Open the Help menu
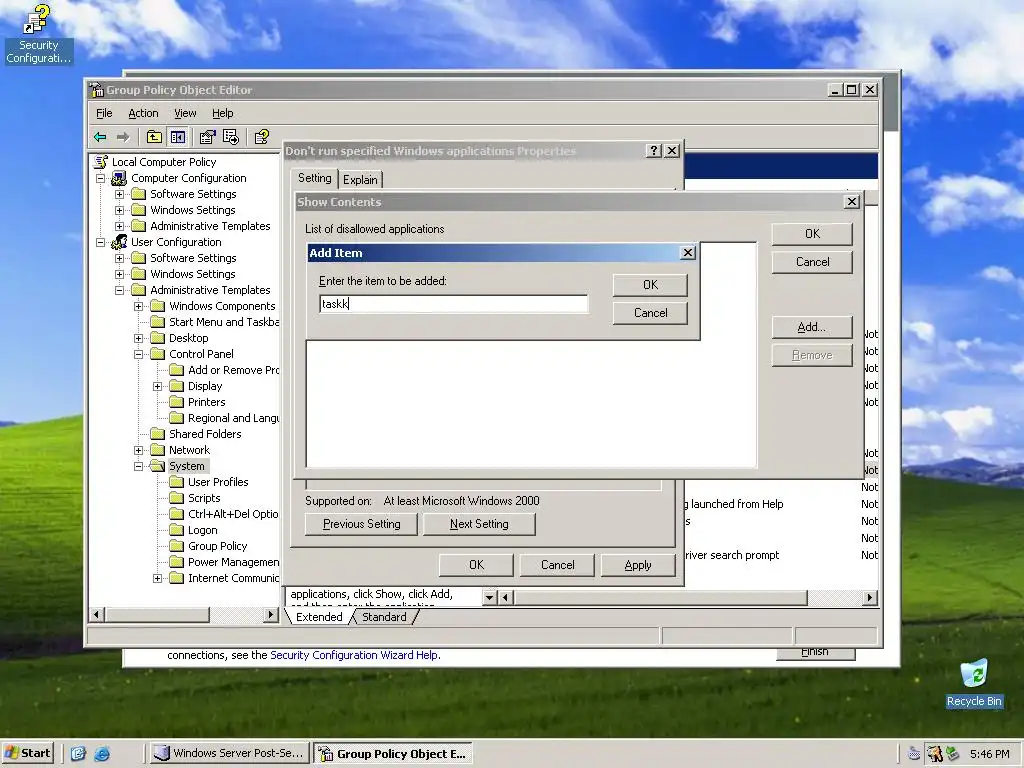The width and height of the screenshot is (1024, 768). (223, 113)
